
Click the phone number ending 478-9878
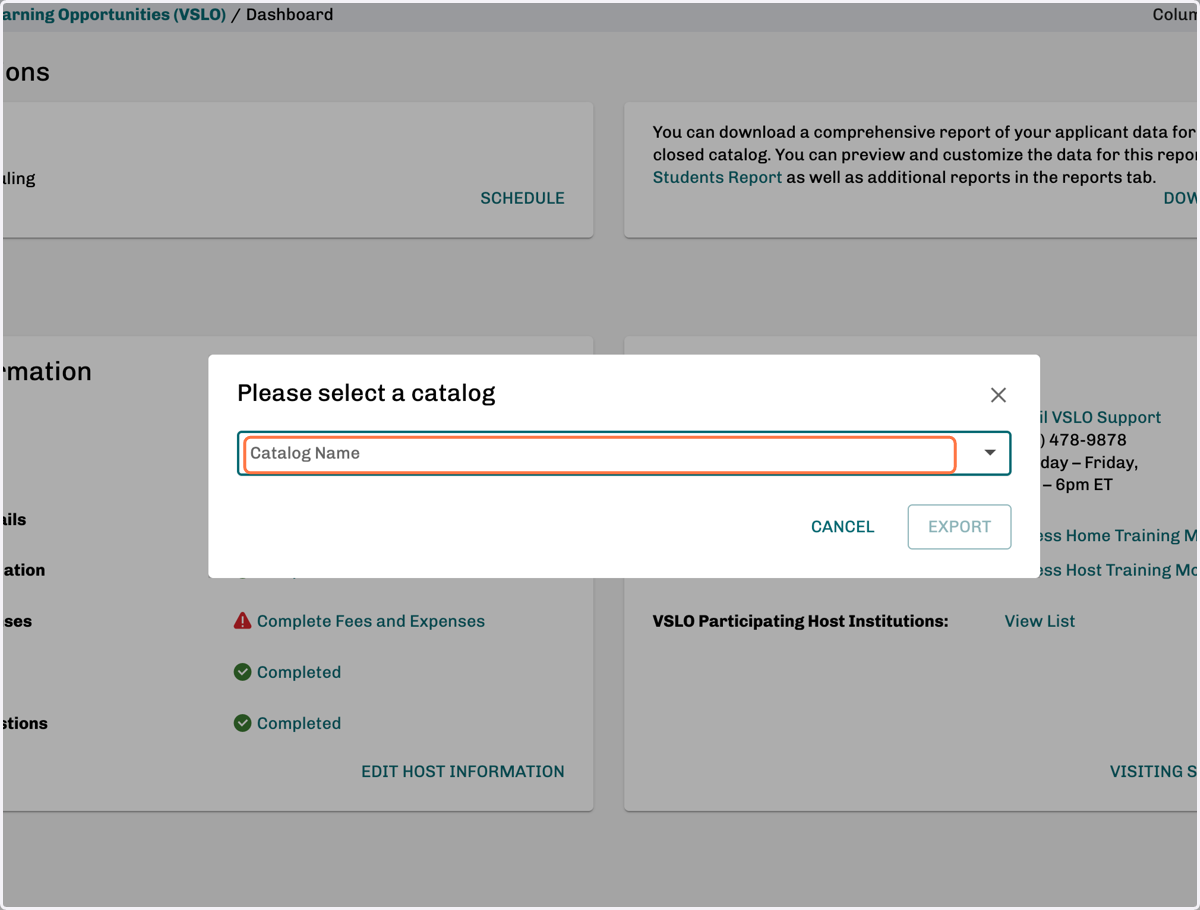(1083, 440)
